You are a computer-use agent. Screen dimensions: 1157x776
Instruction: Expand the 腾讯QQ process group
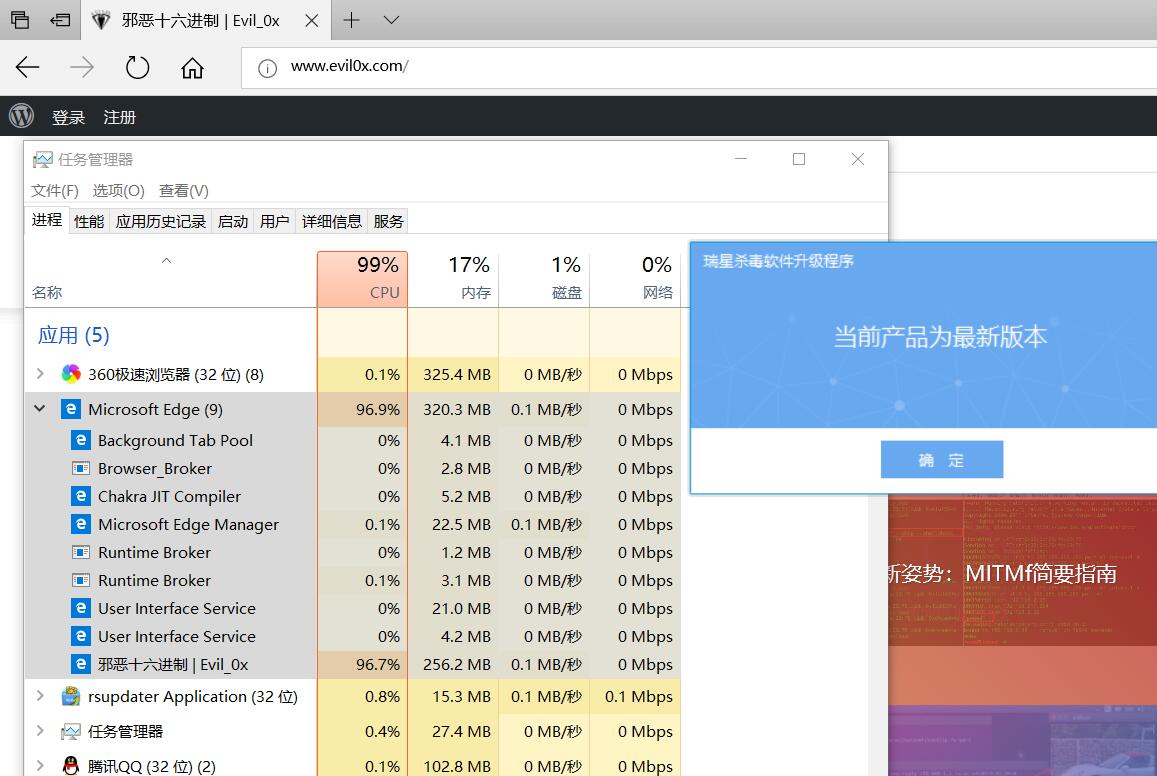(40, 766)
